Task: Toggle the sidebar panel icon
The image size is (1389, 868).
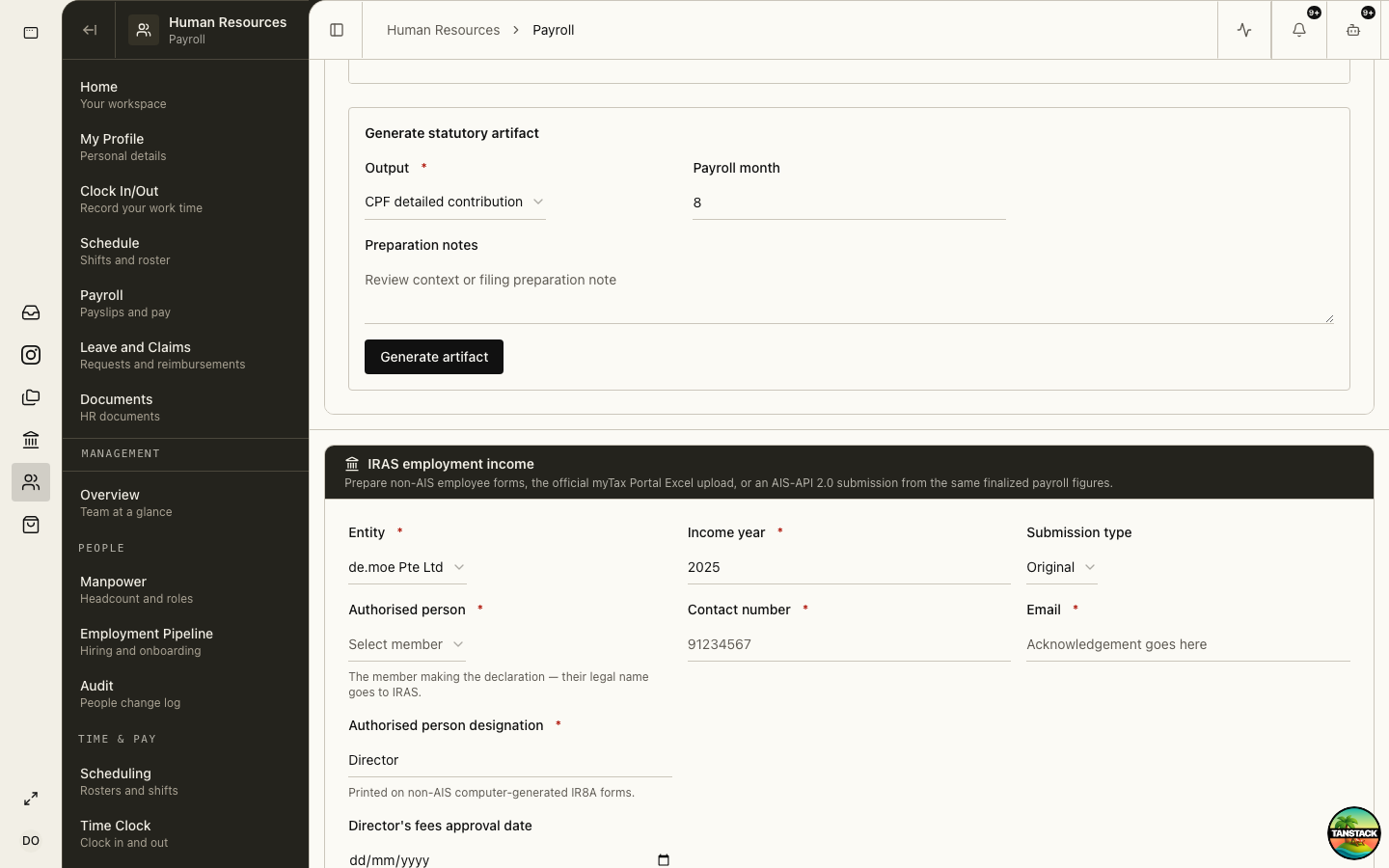Action: point(337,30)
